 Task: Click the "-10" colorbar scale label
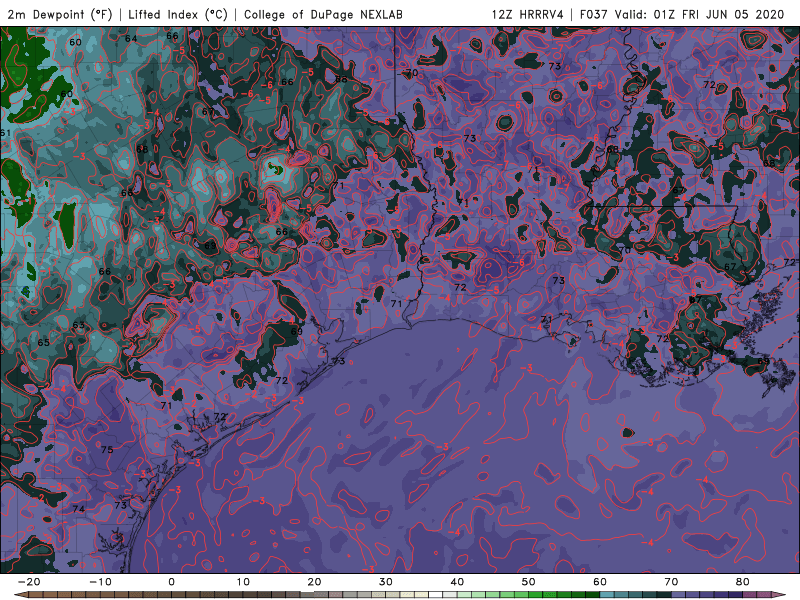[100, 582]
